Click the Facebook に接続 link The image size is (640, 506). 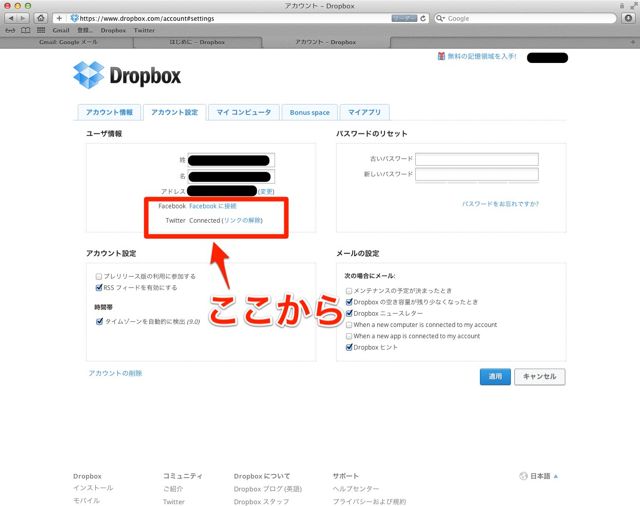click(x=213, y=206)
